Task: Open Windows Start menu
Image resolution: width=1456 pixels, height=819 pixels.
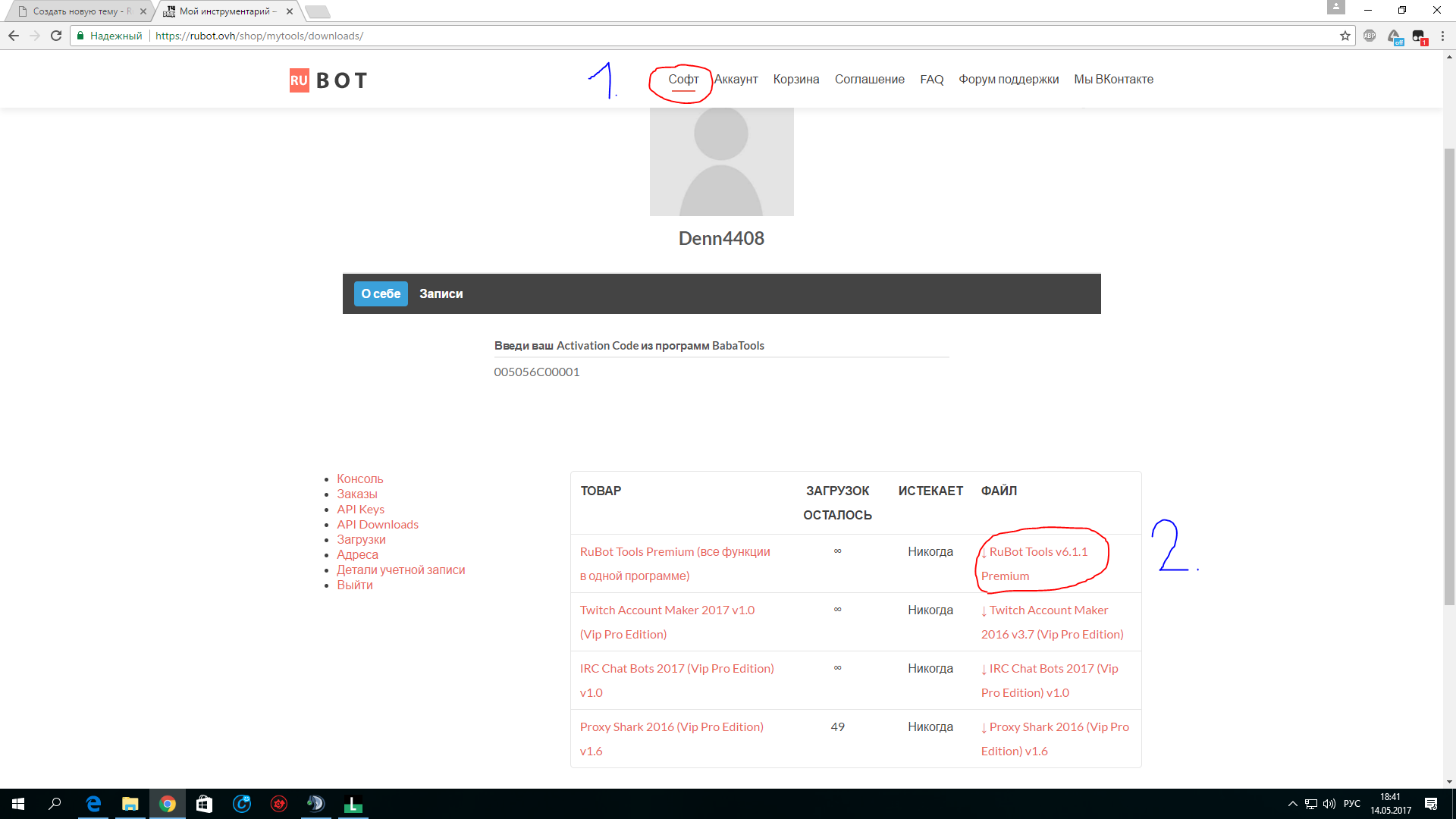Action: tap(18, 804)
